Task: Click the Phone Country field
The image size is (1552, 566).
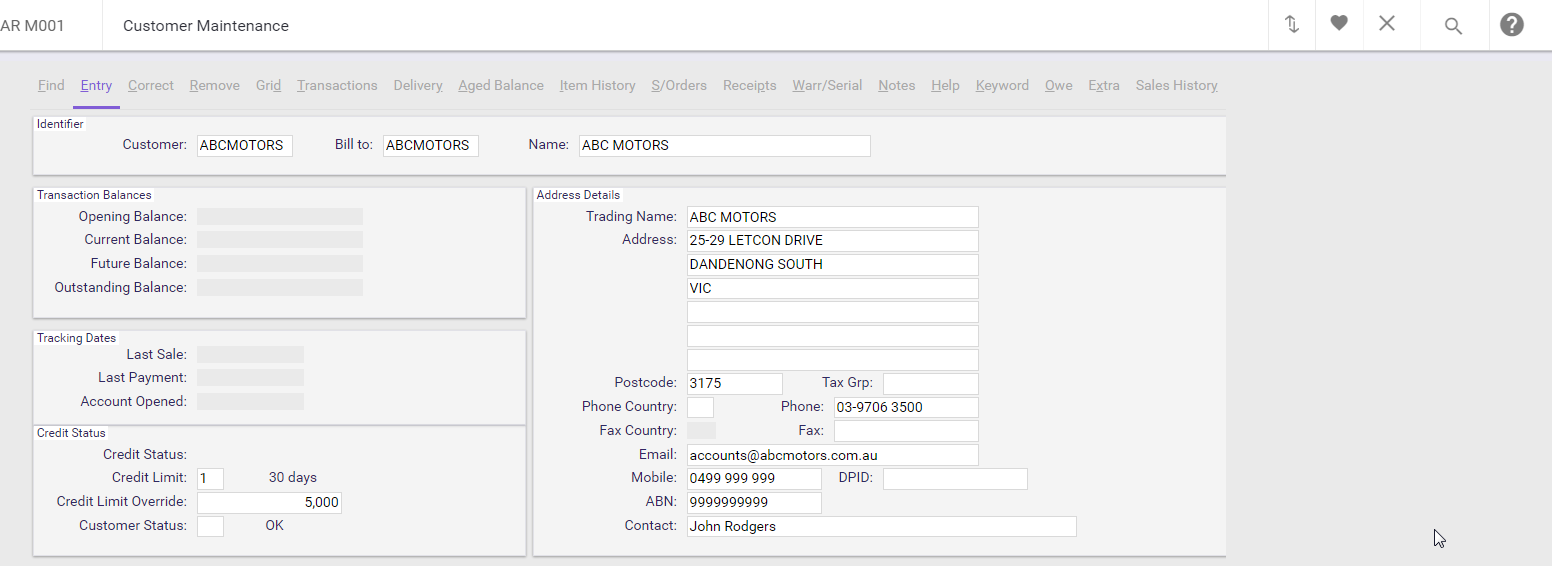Action: point(701,407)
